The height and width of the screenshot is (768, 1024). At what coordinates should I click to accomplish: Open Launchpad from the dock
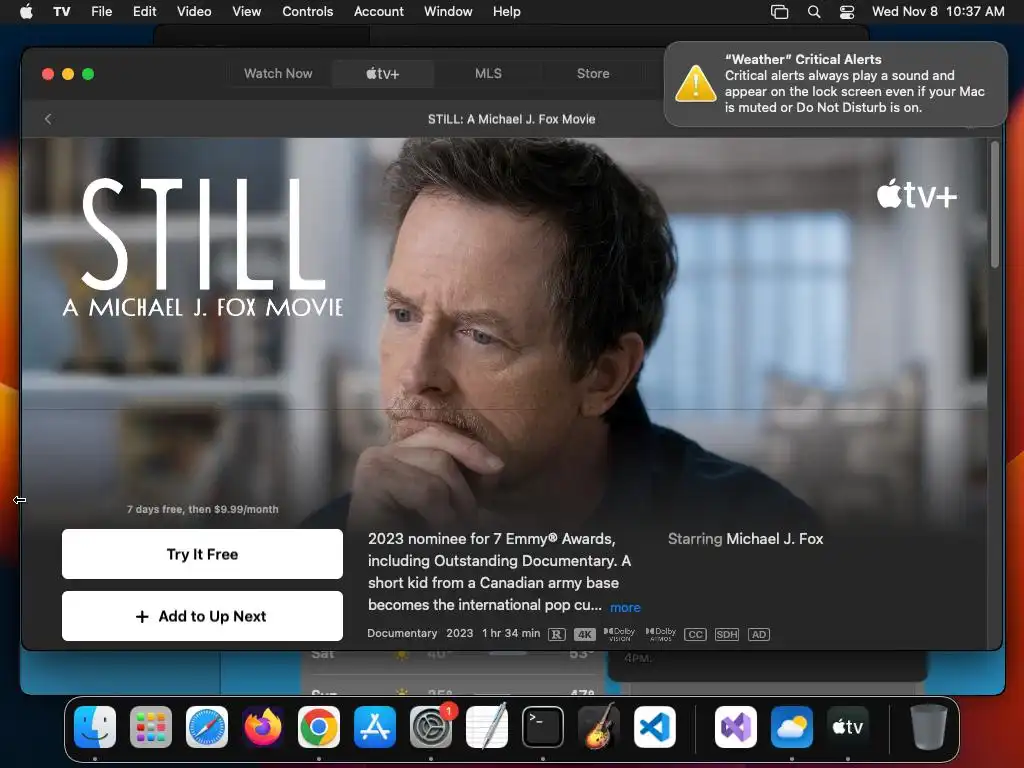(x=151, y=727)
